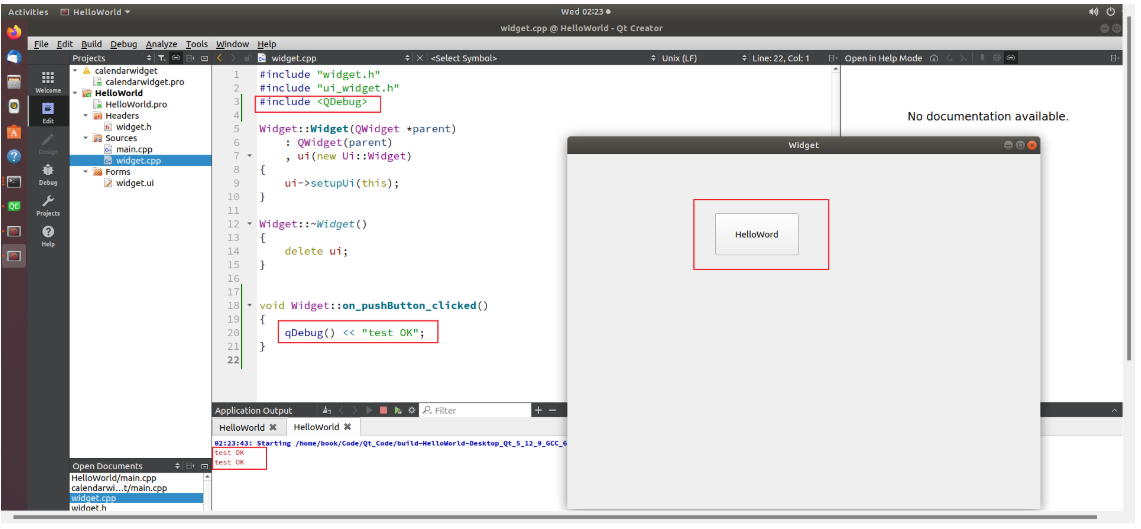The image size is (1141, 529).
Task: Switch to Welcome mode in sidebar
Action: tap(48, 82)
